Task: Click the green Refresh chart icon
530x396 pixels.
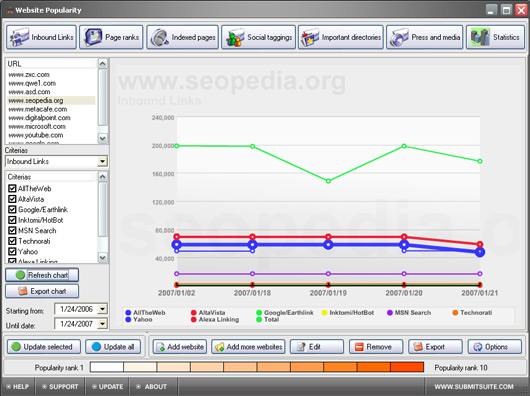Action: (20, 275)
